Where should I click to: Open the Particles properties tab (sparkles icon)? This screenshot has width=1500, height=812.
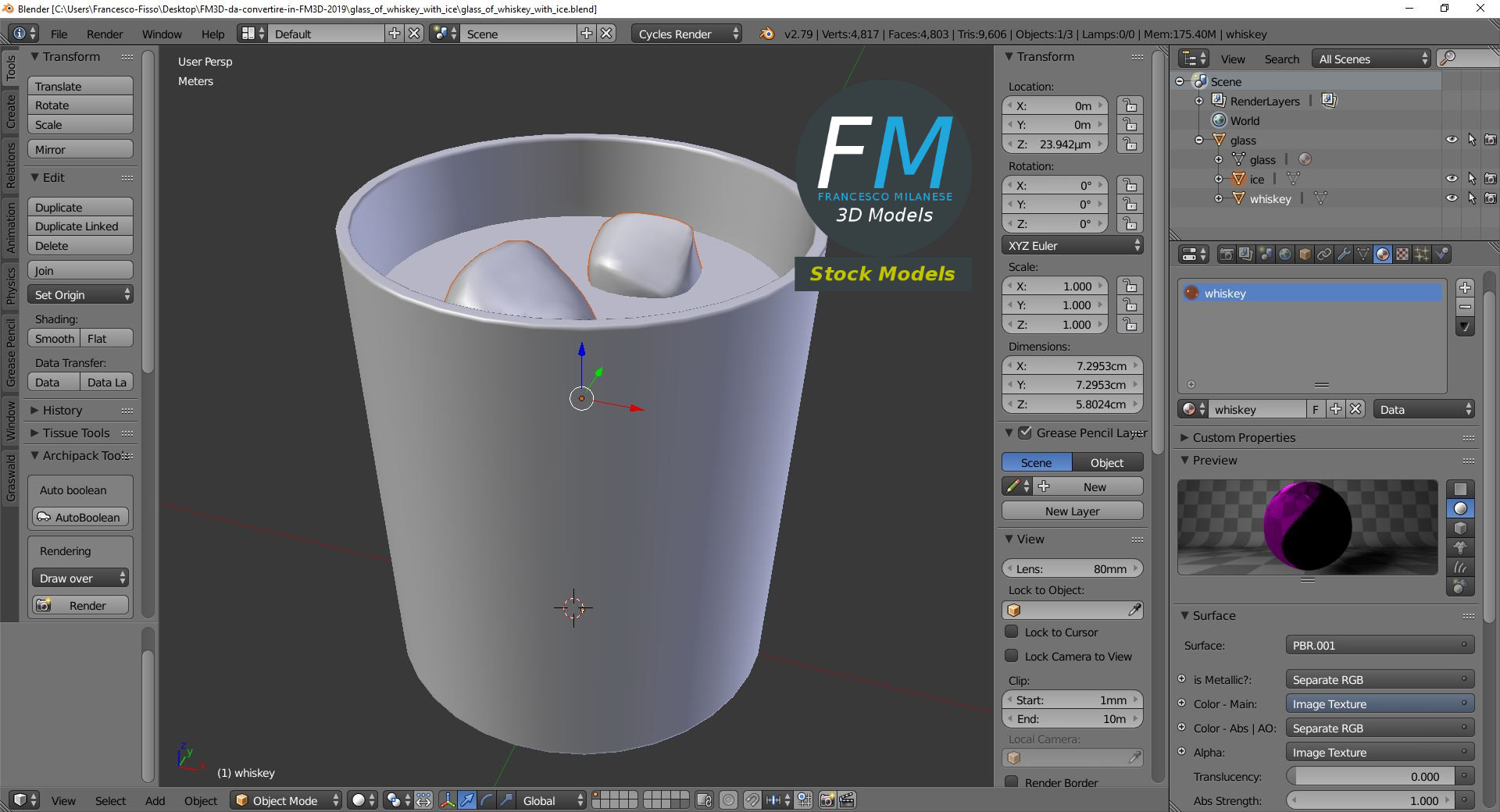(1422, 255)
